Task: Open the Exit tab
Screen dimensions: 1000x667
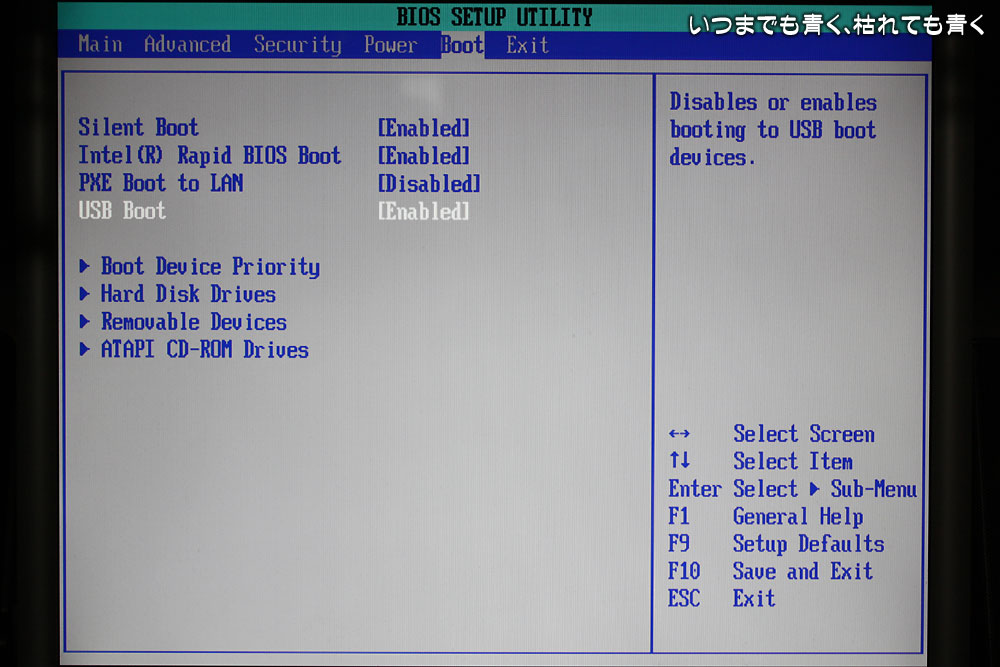Action: [527, 45]
